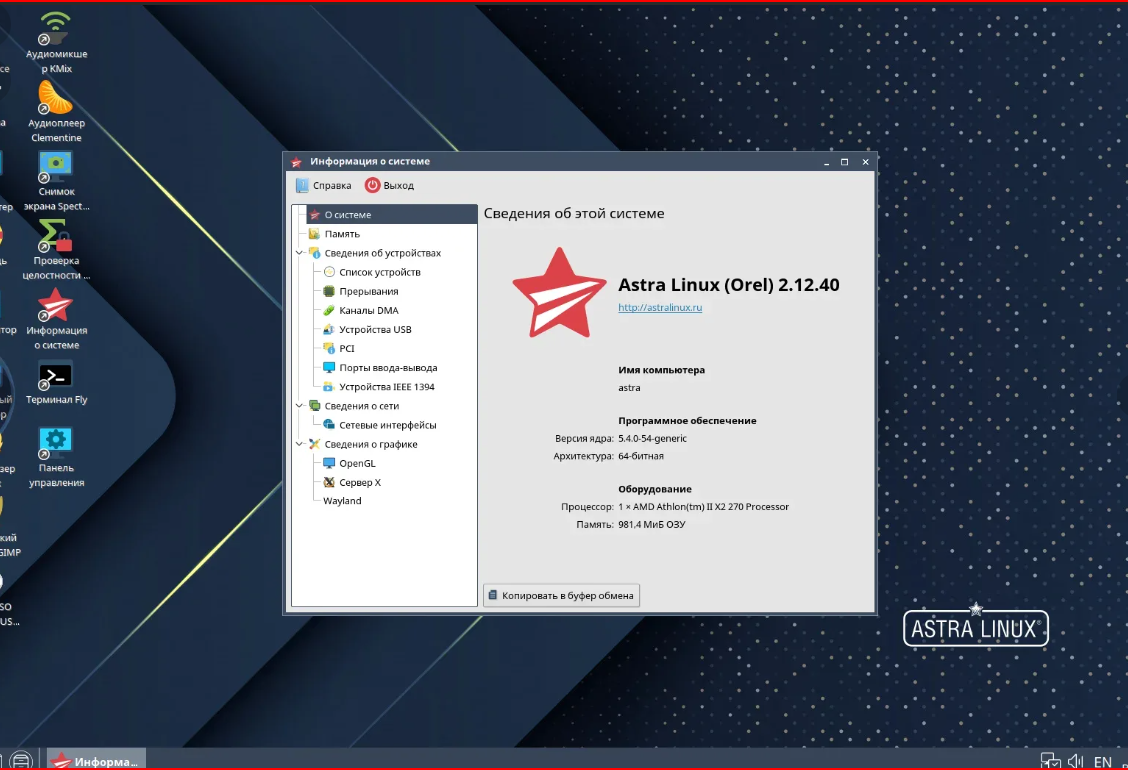Click the Устройства USB icon

tap(329, 330)
